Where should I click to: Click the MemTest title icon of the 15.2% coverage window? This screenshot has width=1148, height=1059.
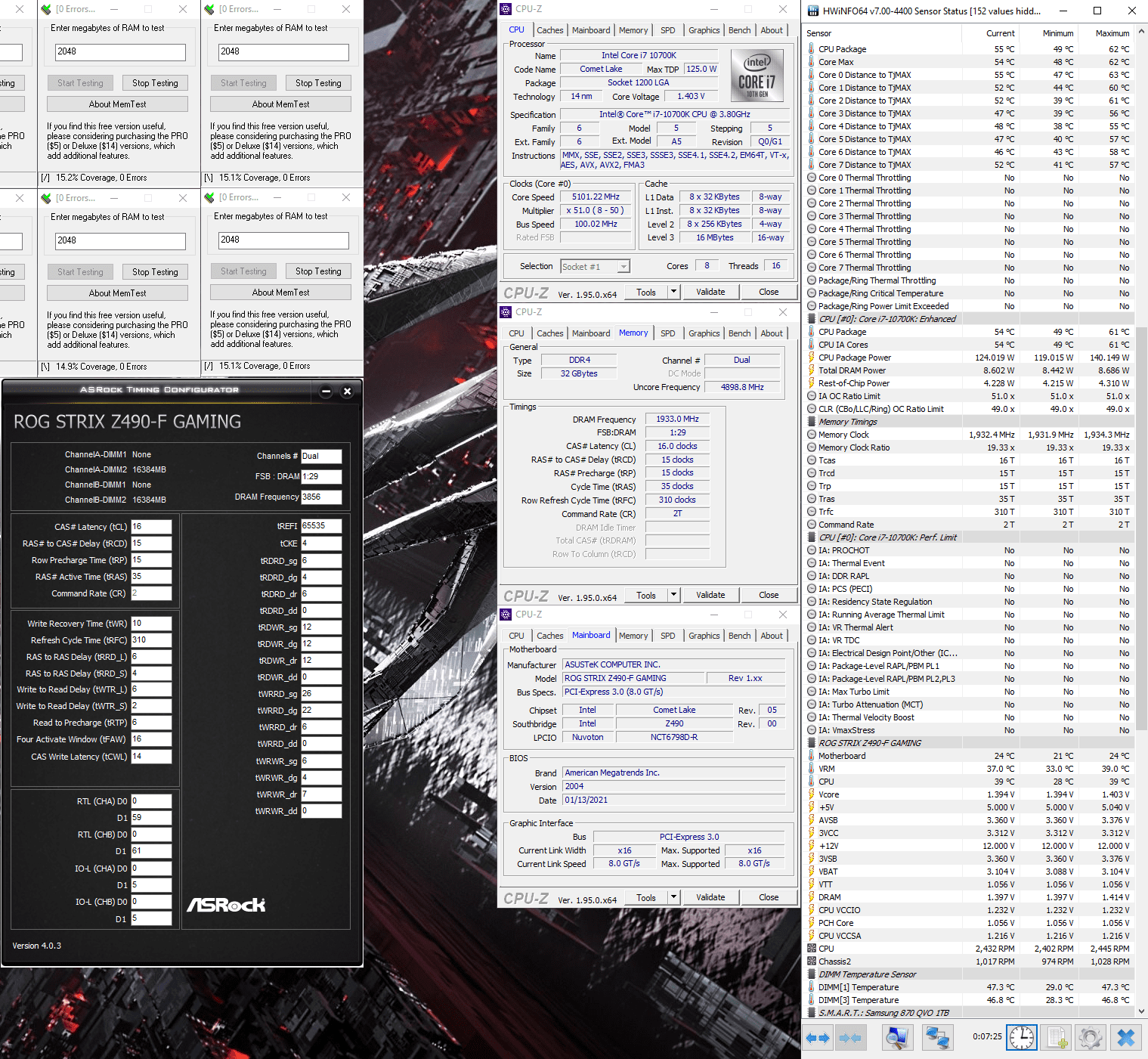46,9
